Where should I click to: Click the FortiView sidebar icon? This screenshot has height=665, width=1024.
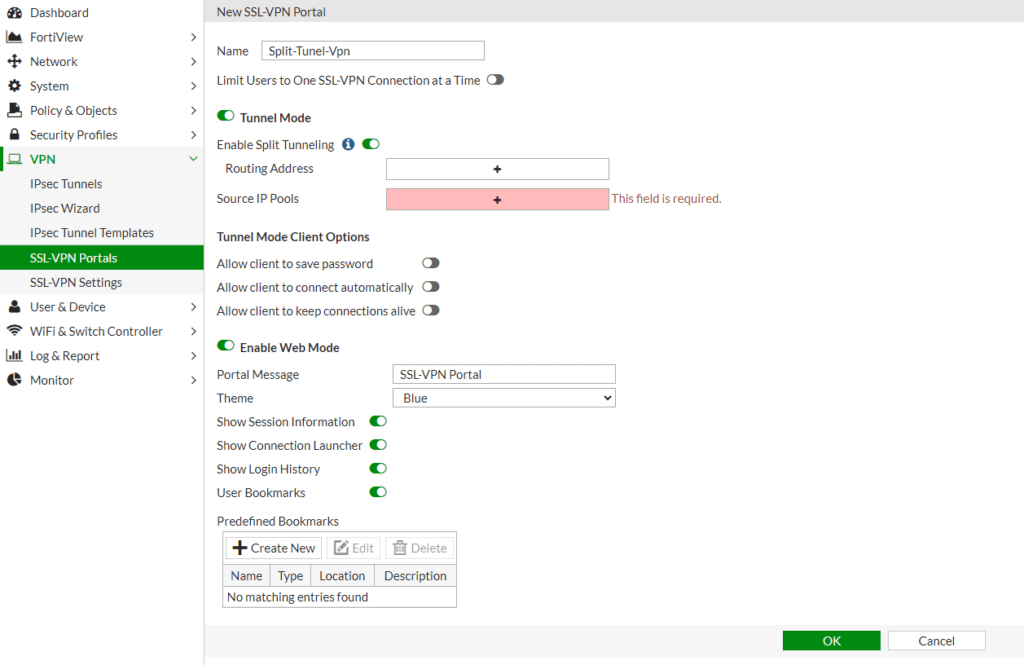[13, 36]
